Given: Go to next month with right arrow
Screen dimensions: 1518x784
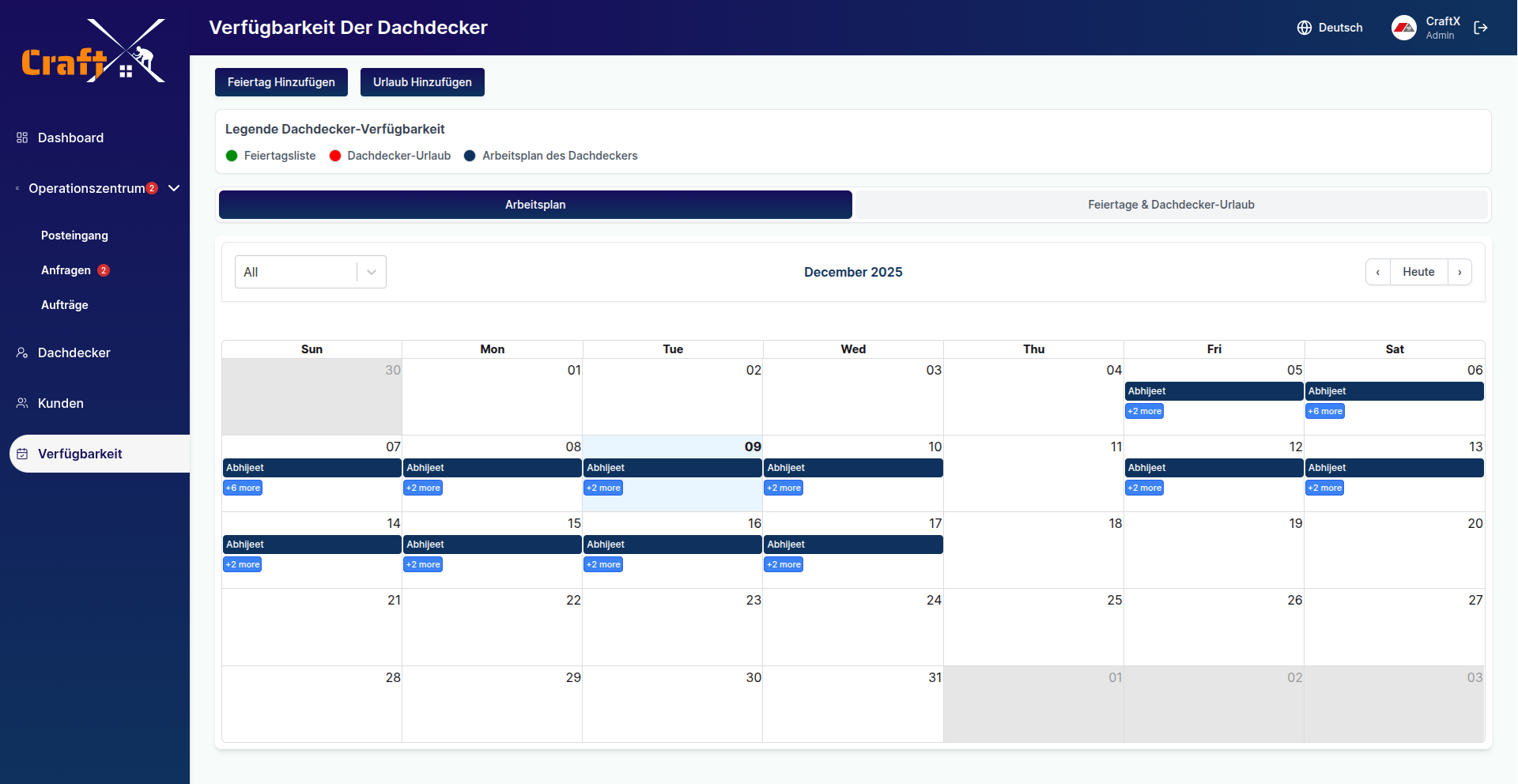Looking at the screenshot, I should click(x=1460, y=272).
